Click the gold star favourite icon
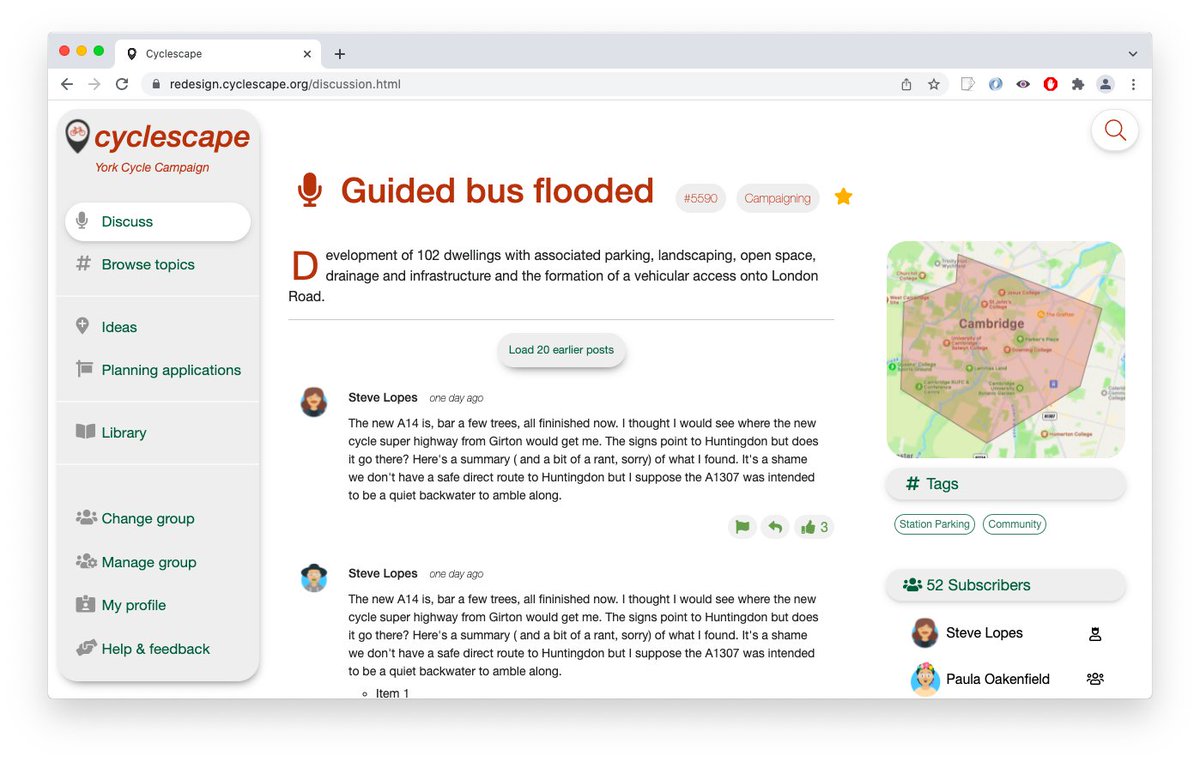This screenshot has width=1200, height=762. tap(843, 197)
